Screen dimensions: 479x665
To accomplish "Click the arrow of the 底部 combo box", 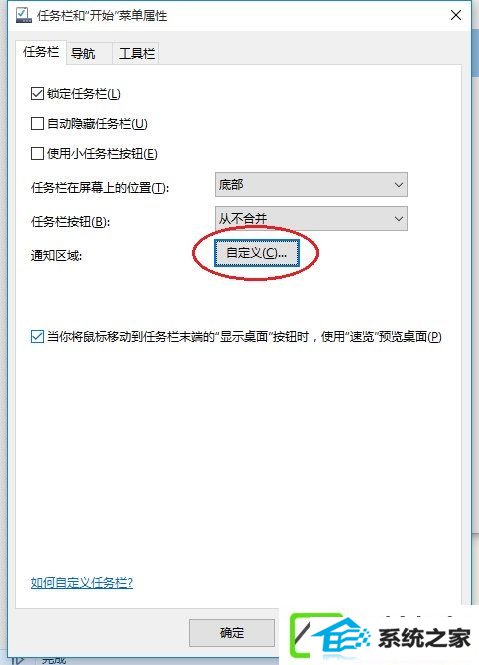I will coord(398,185).
